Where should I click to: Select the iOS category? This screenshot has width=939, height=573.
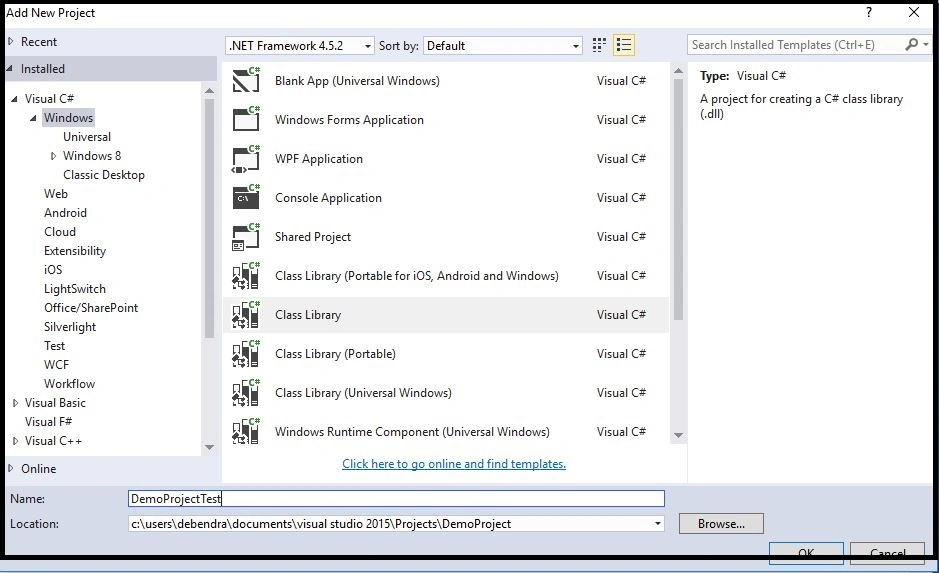pyautogui.click(x=53, y=269)
